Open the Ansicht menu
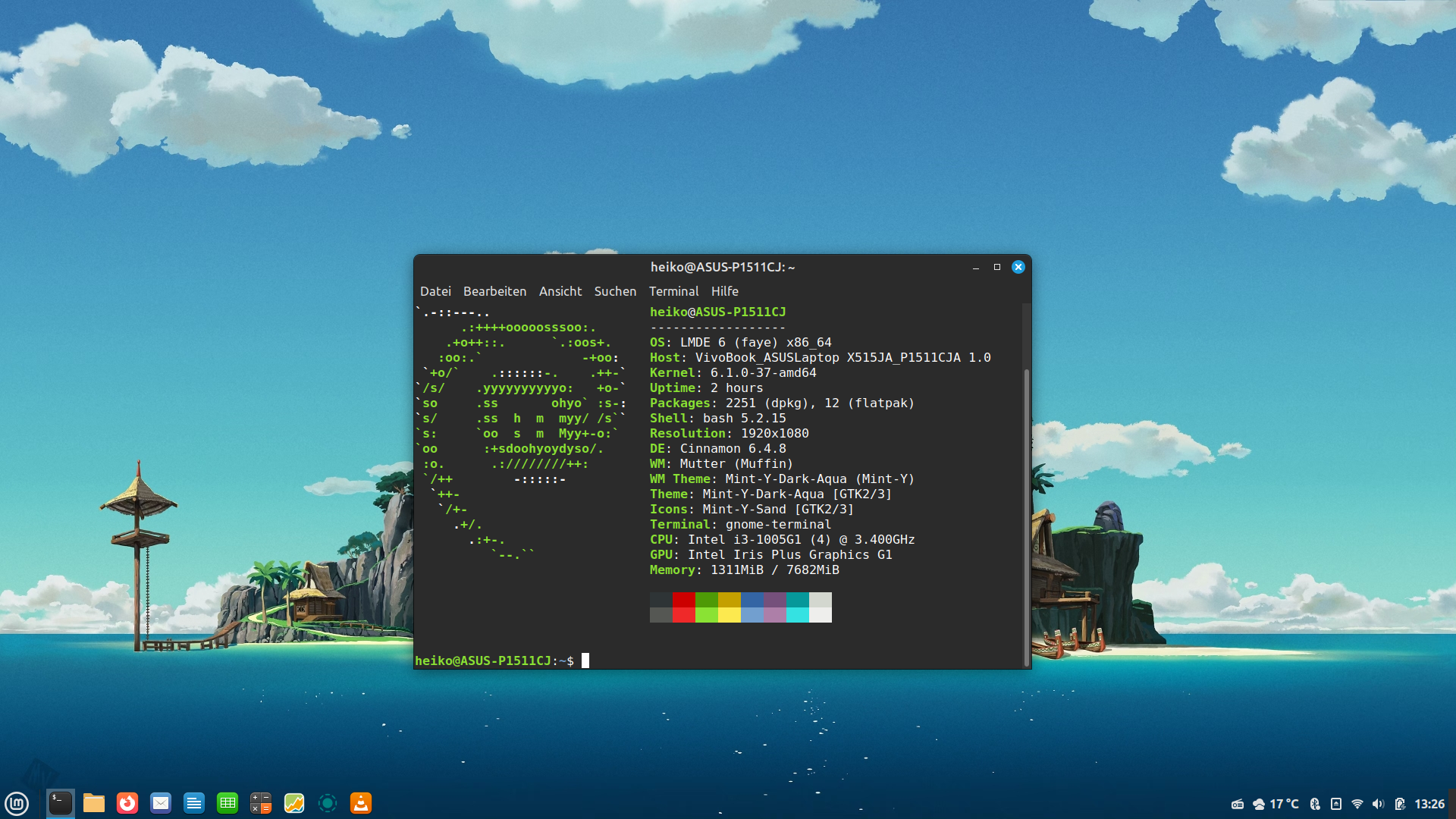The height and width of the screenshot is (819, 1456). 560,291
